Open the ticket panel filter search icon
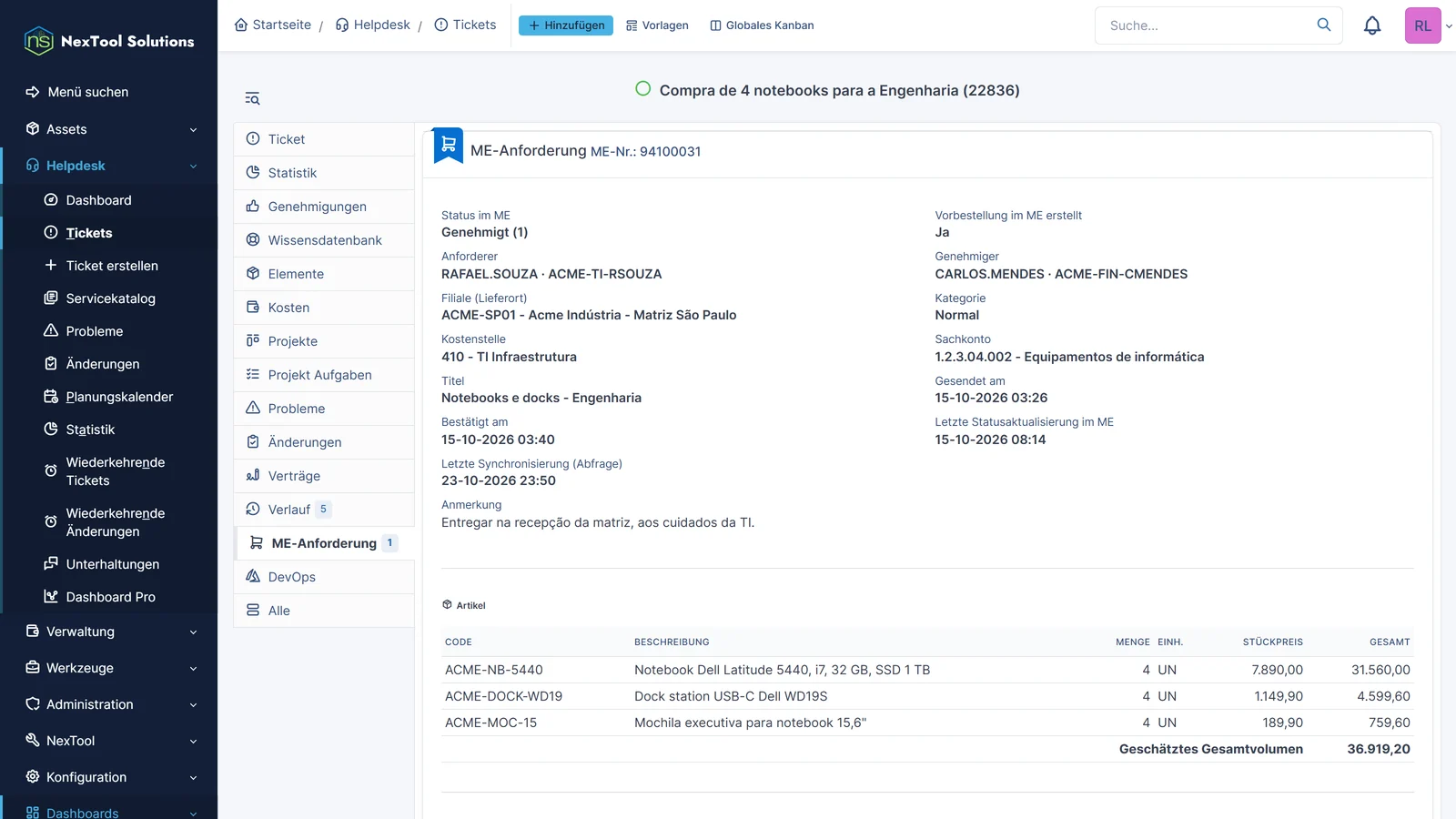 tap(252, 98)
